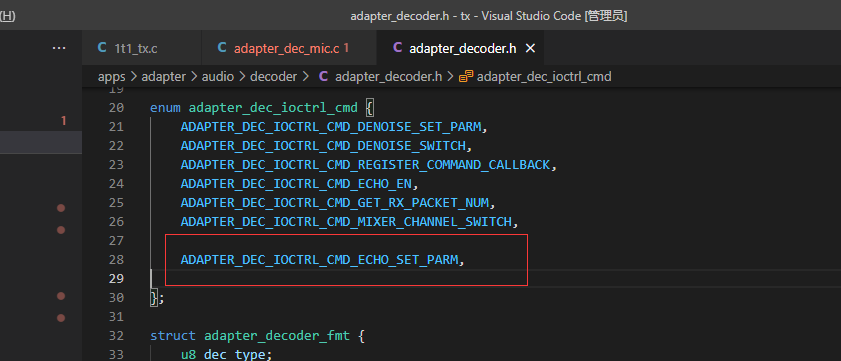Open the 'audio' breadcrumb folder
The image size is (841, 361).
pos(218,77)
